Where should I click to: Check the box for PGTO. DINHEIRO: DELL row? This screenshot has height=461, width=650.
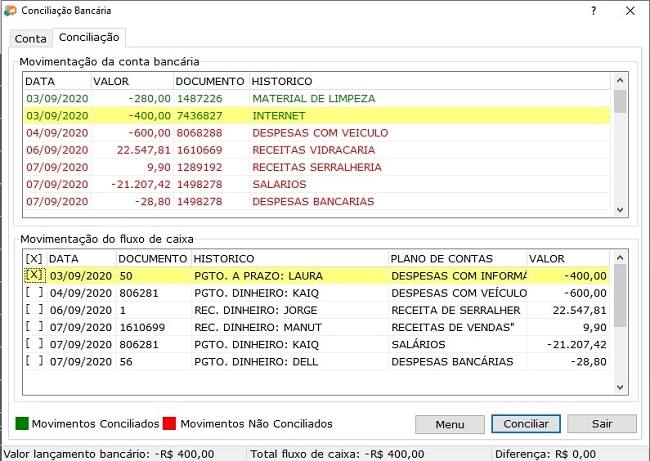[x=34, y=361]
